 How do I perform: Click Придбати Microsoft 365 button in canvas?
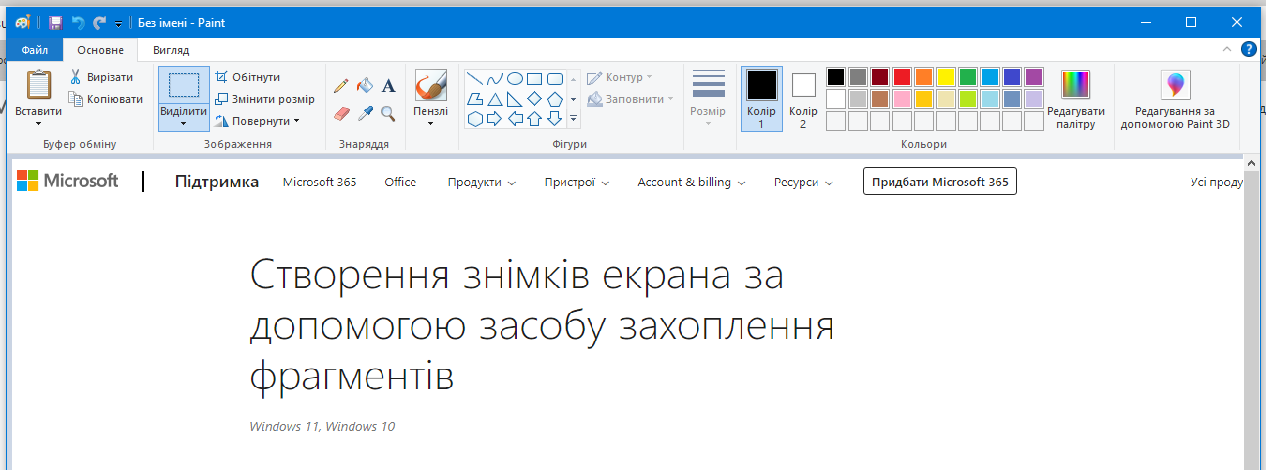coord(939,182)
